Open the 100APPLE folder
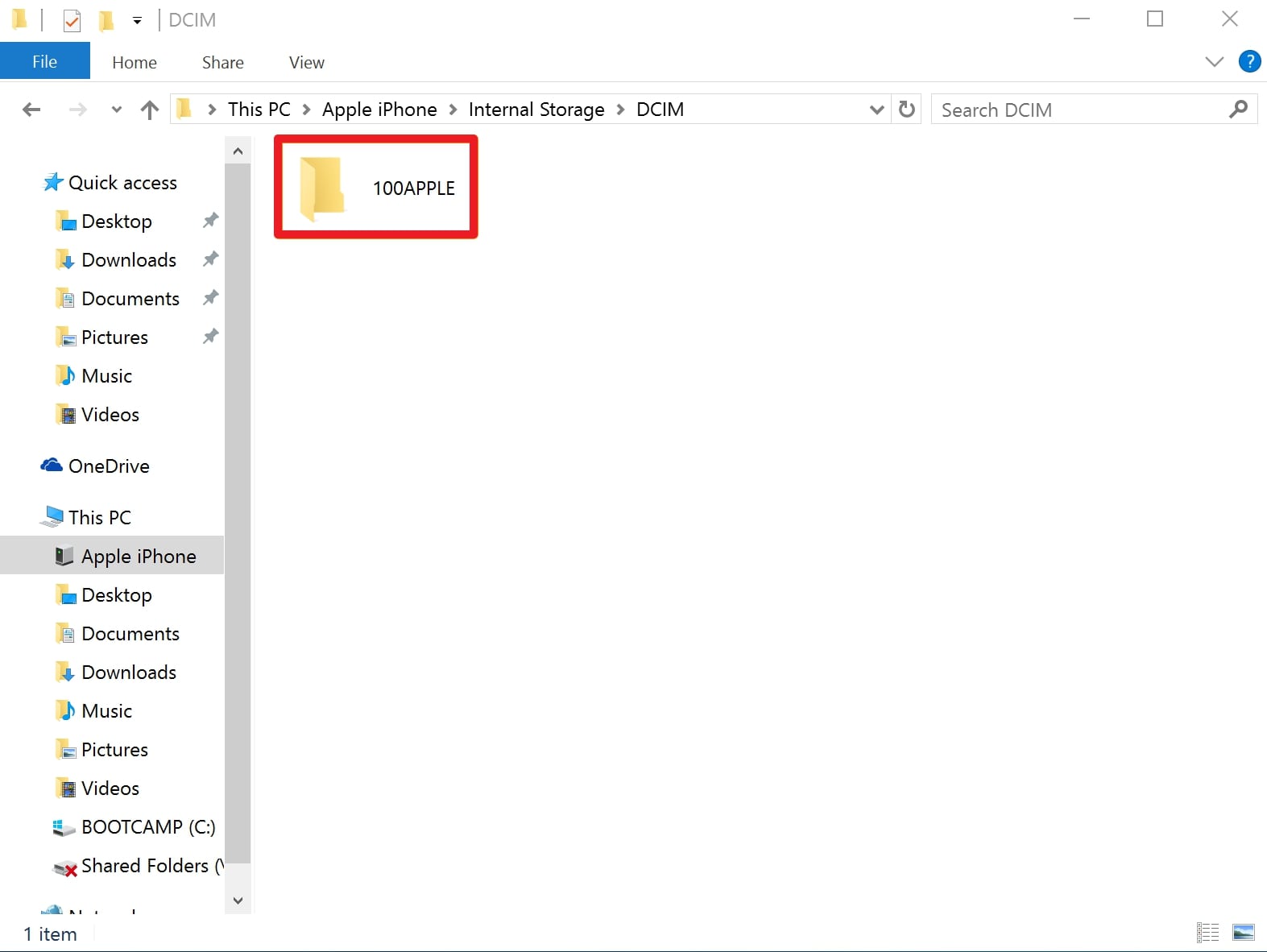 [x=376, y=188]
